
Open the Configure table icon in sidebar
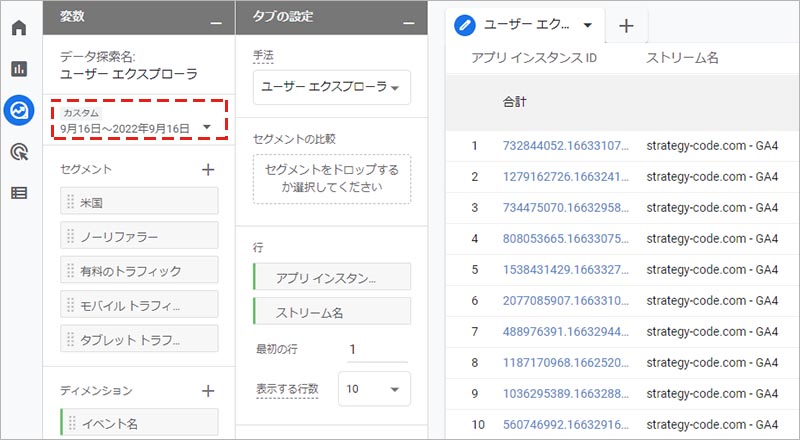coord(19,193)
